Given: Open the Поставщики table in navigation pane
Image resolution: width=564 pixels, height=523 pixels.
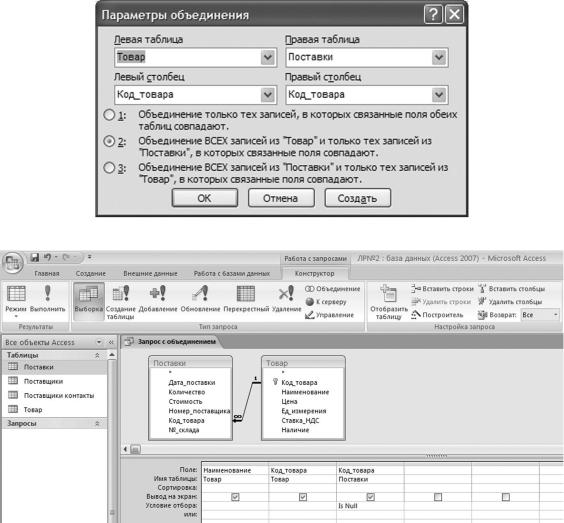Looking at the screenshot, I should [43, 381].
